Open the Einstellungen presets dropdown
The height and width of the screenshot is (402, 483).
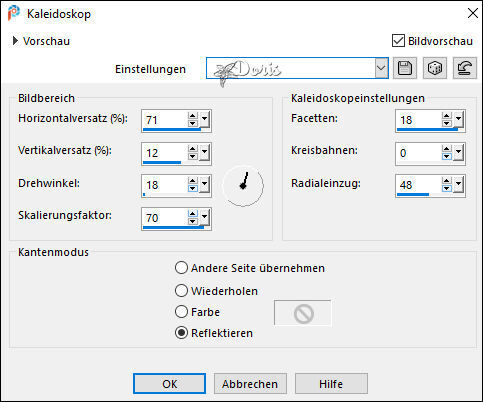(x=381, y=68)
